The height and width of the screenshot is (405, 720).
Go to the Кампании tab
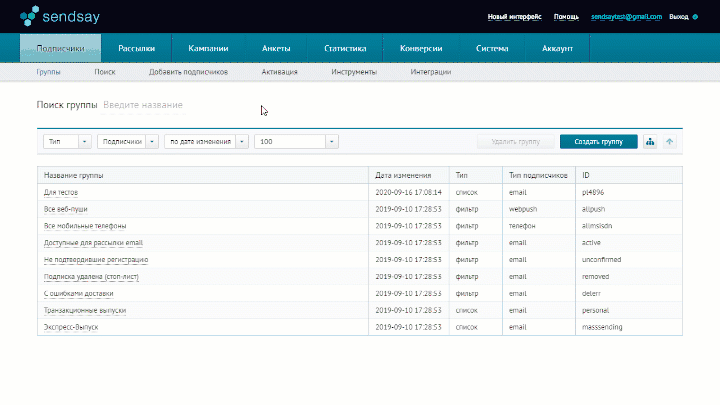click(x=206, y=48)
